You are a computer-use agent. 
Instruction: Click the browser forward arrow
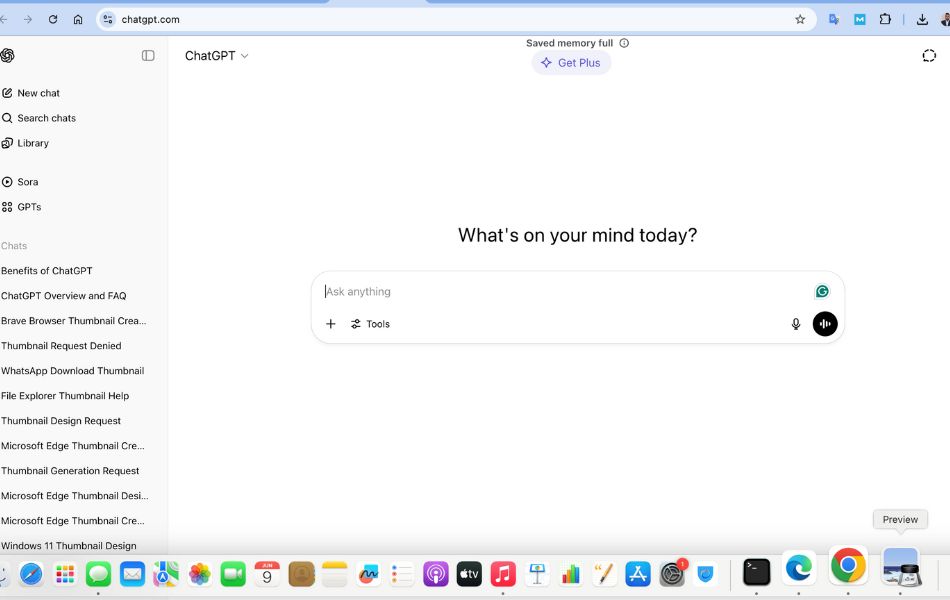[x=28, y=19]
